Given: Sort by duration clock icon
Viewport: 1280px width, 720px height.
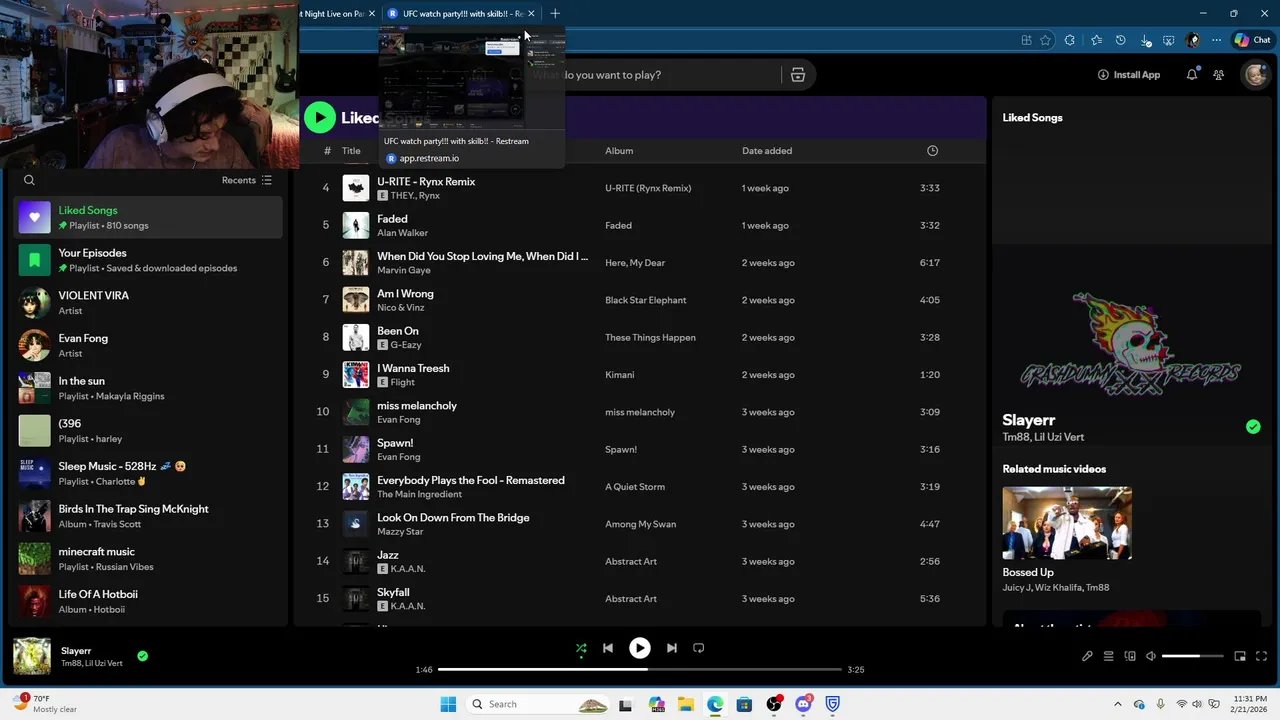Looking at the screenshot, I should pos(932,151).
